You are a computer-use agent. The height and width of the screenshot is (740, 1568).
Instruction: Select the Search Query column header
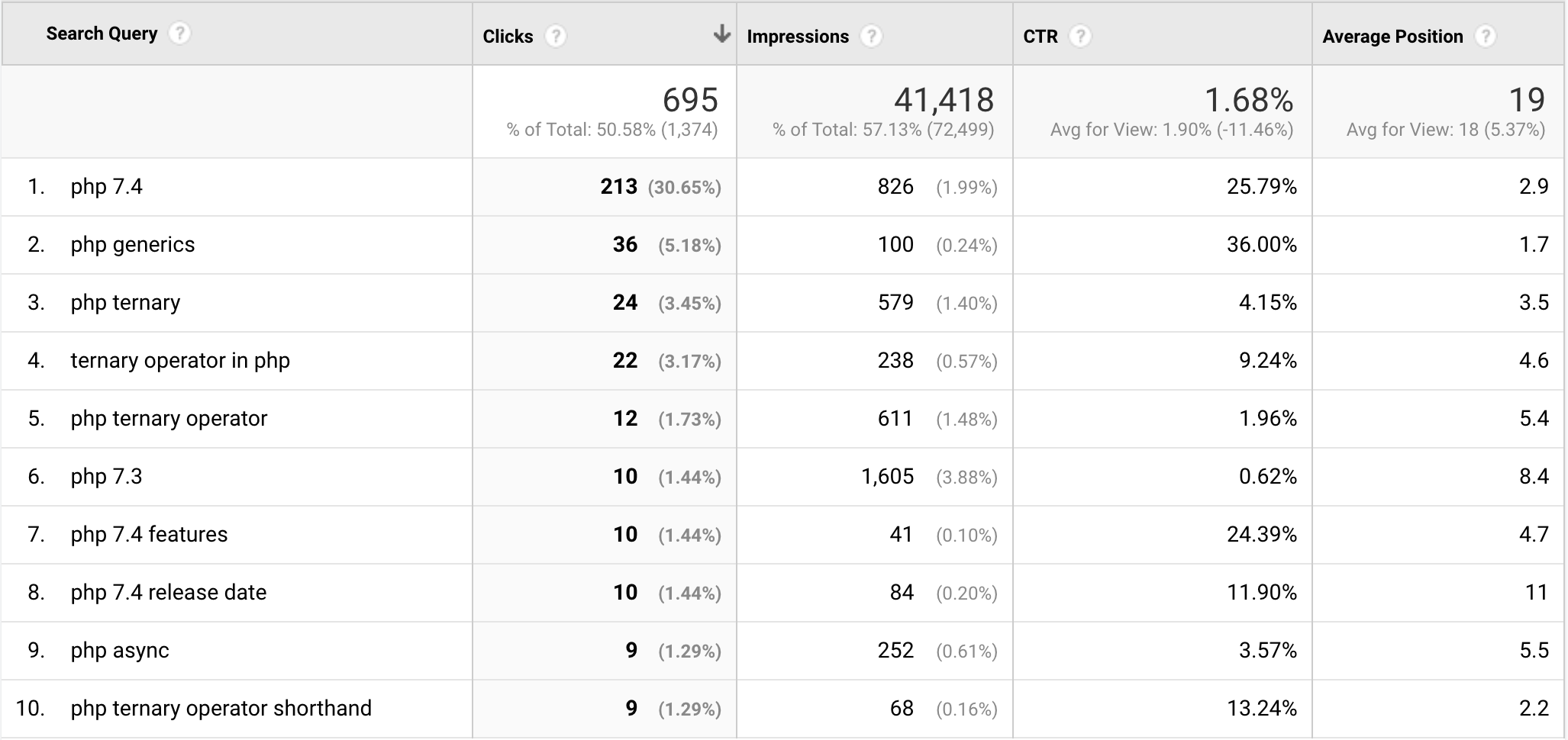pos(102,34)
